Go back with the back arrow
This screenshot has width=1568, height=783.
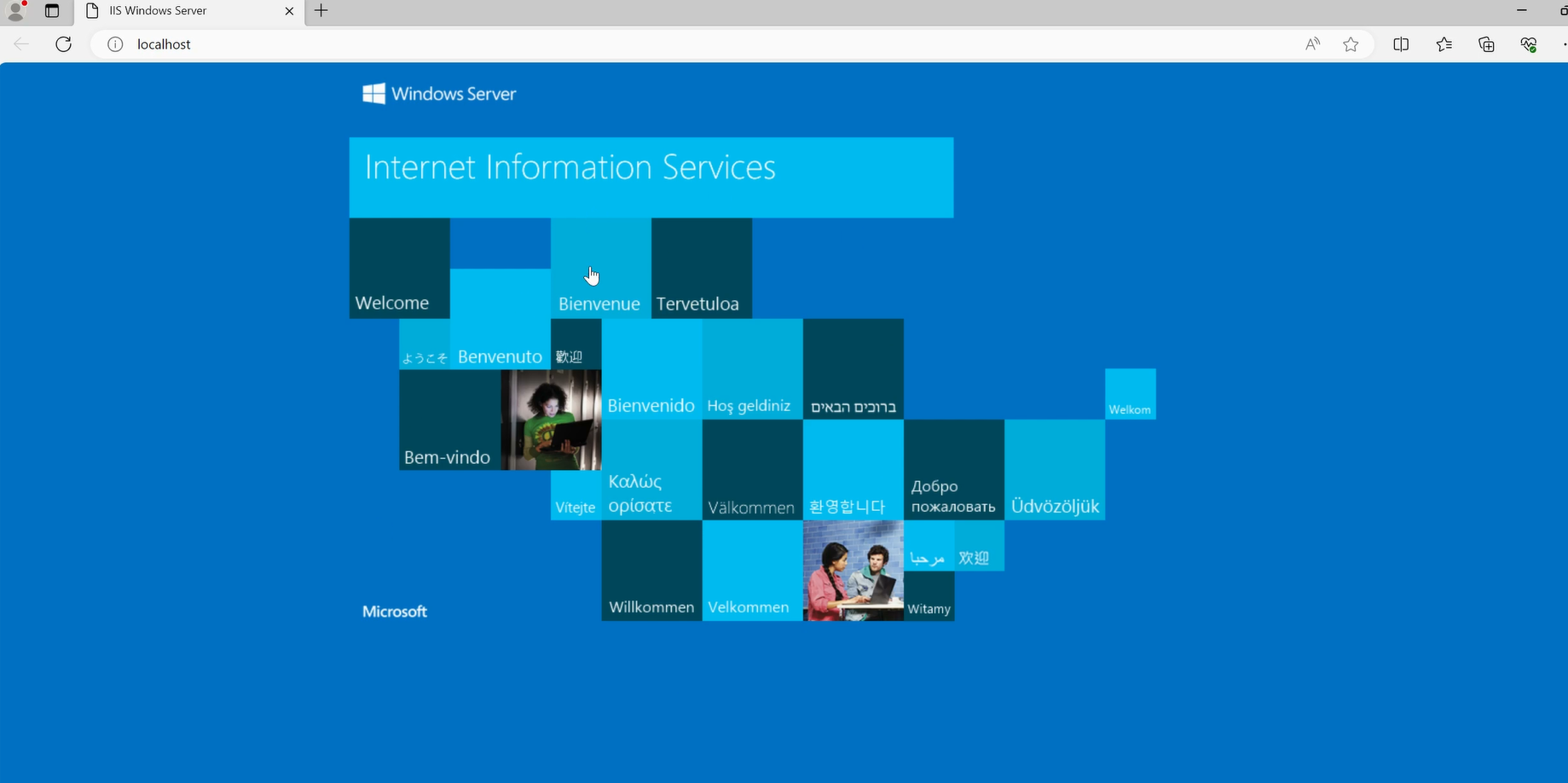pos(21,44)
